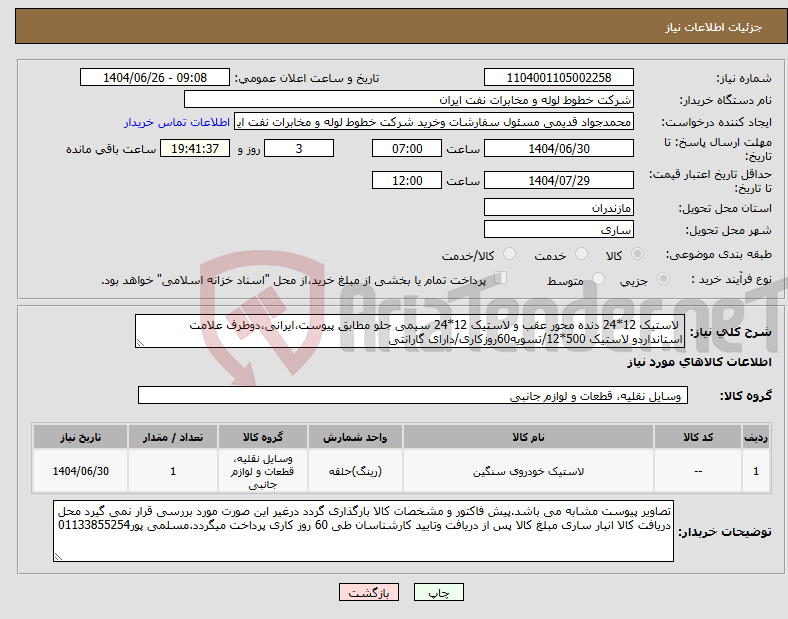Click the نام کالا column header

point(528,437)
